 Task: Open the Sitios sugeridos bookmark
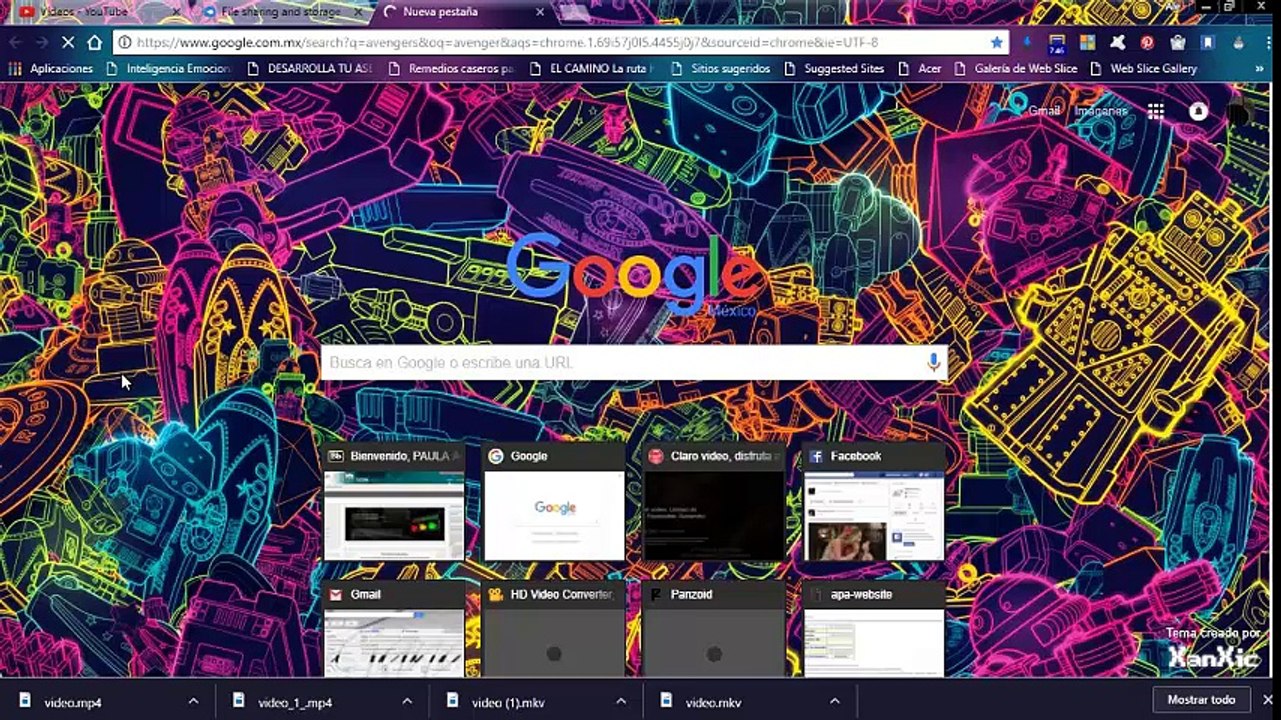pyautogui.click(x=720, y=69)
